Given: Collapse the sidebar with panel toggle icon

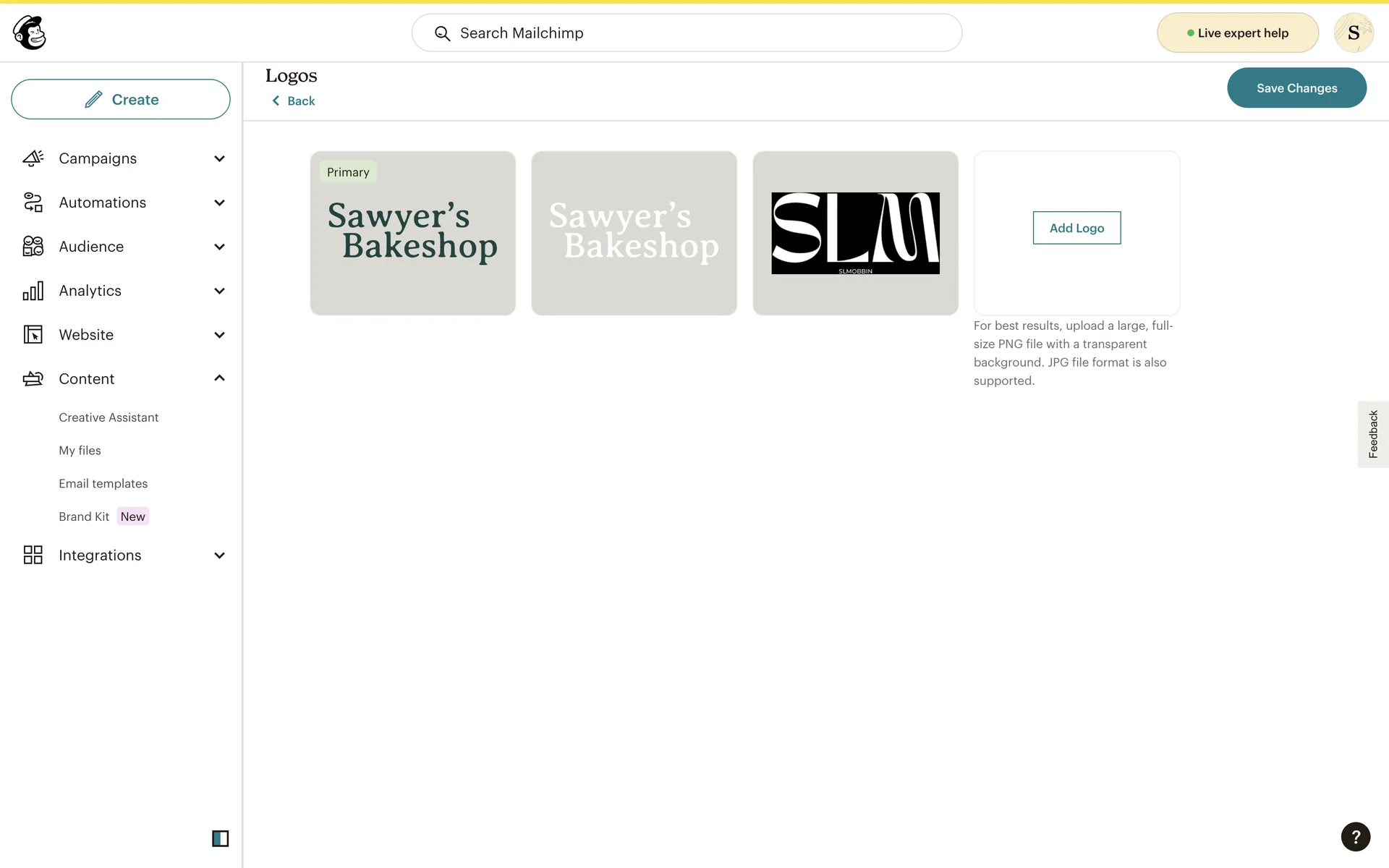Looking at the screenshot, I should [x=220, y=838].
